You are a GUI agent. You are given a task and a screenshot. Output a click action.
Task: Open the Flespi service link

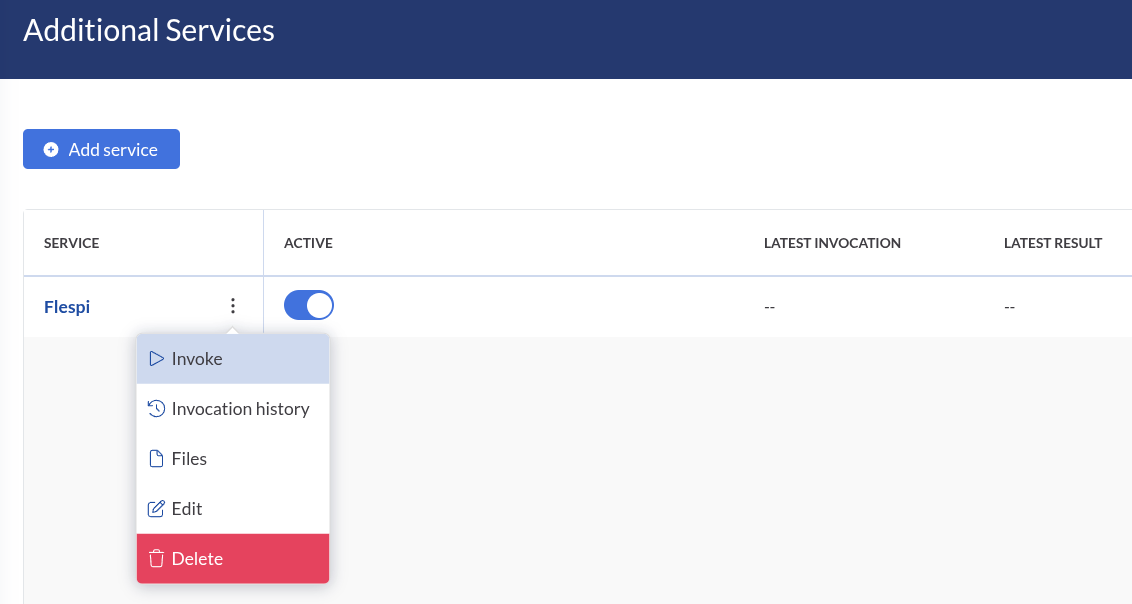point(67,307)
